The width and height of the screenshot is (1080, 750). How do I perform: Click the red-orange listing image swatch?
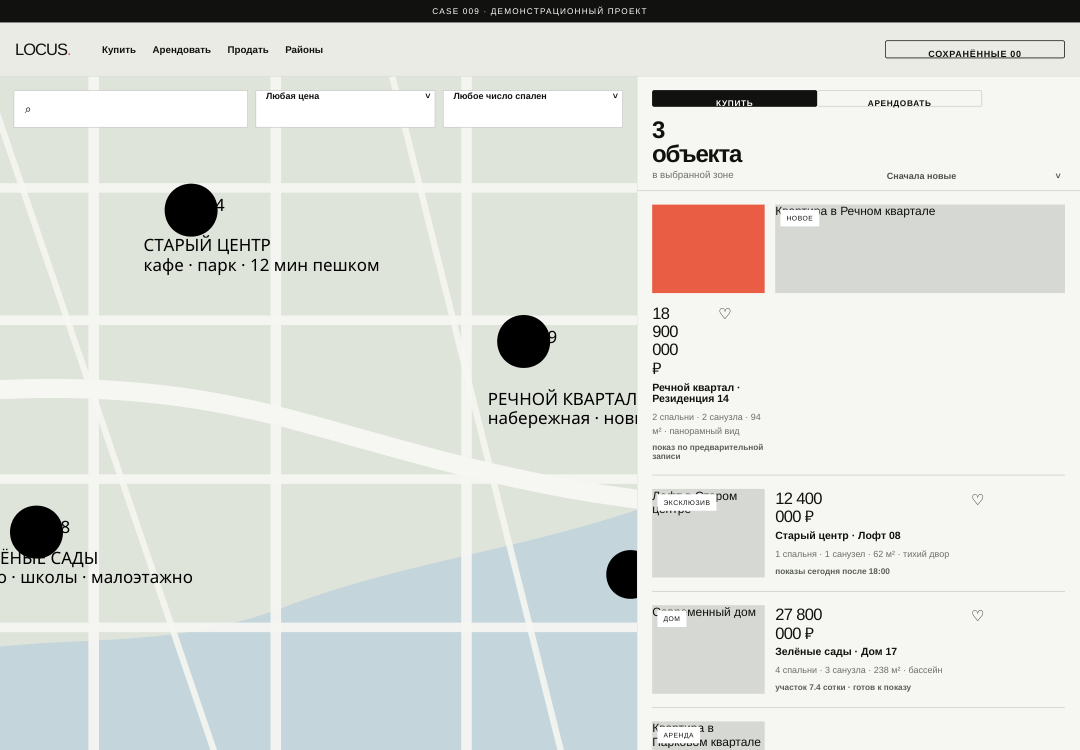coord(708,249)
